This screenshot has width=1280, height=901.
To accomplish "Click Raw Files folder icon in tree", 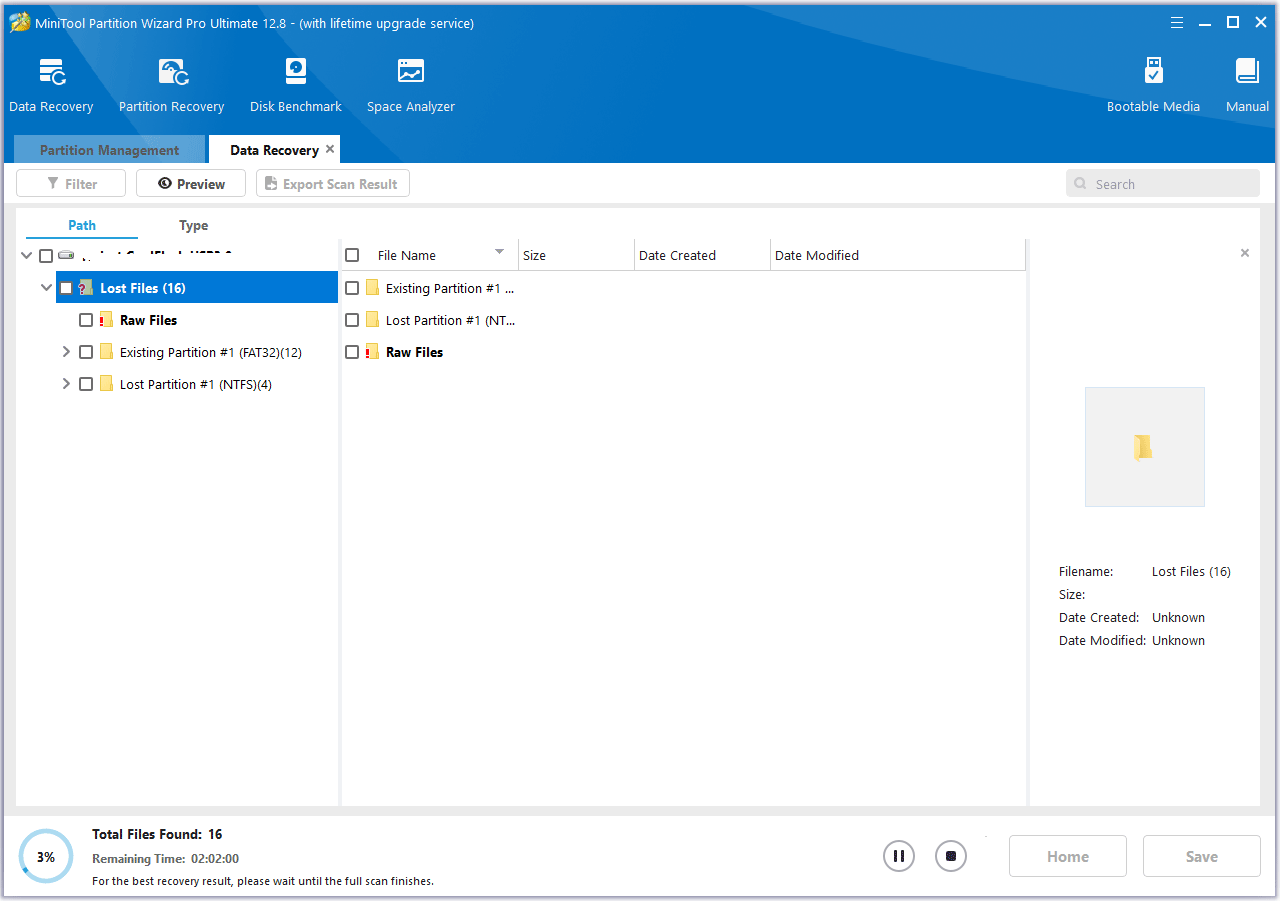I will point(106,320).
